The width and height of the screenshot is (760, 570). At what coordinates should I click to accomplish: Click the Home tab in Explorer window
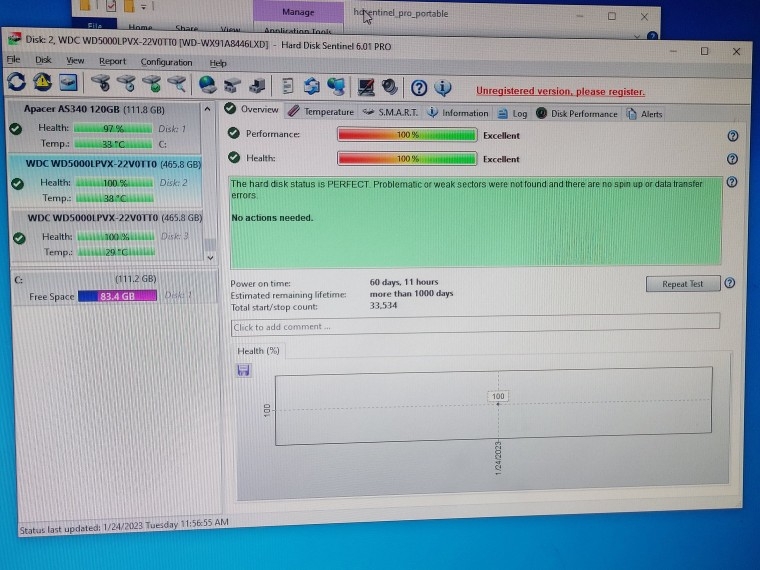click(141, 27)
